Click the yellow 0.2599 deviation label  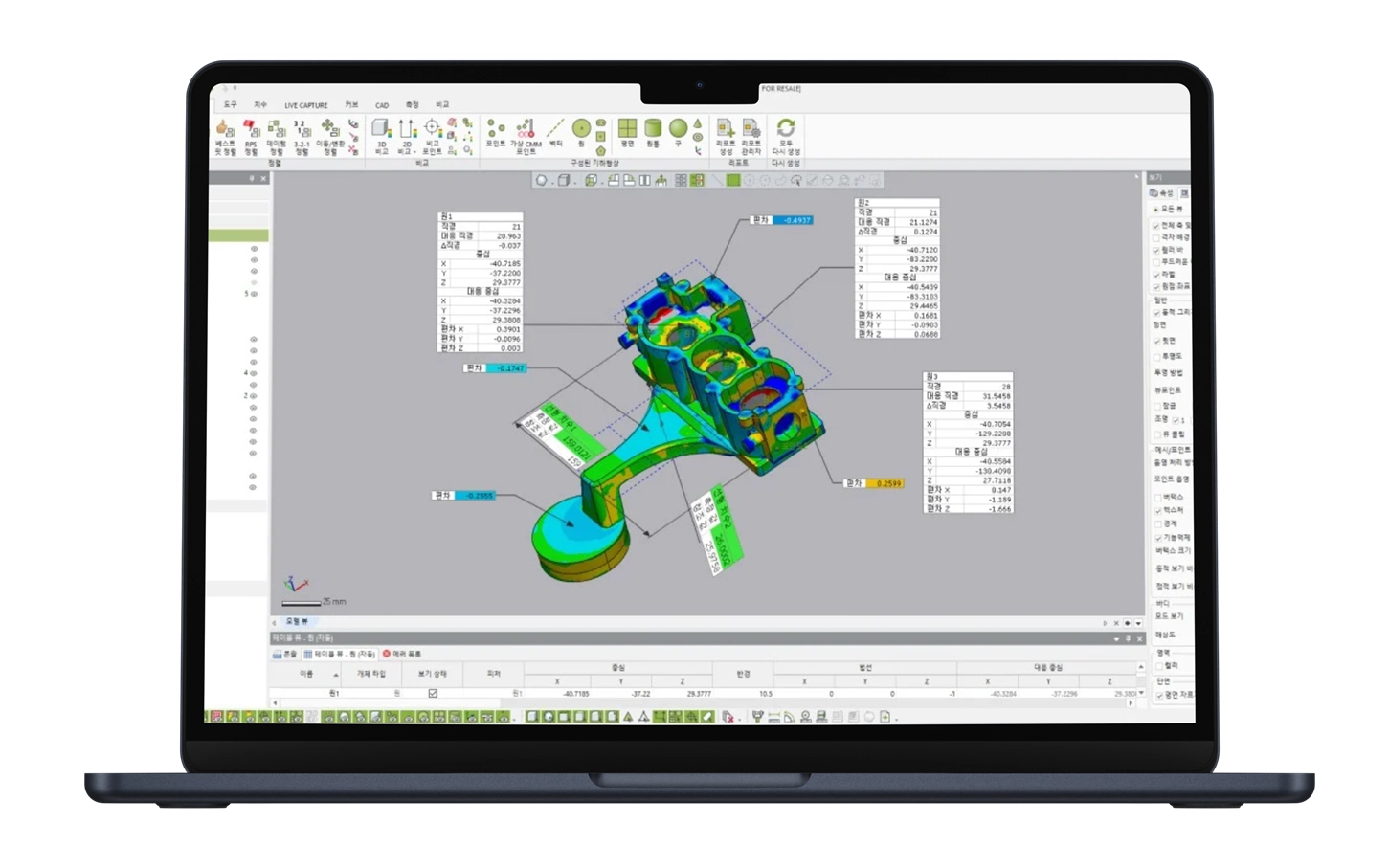[885, 483]
